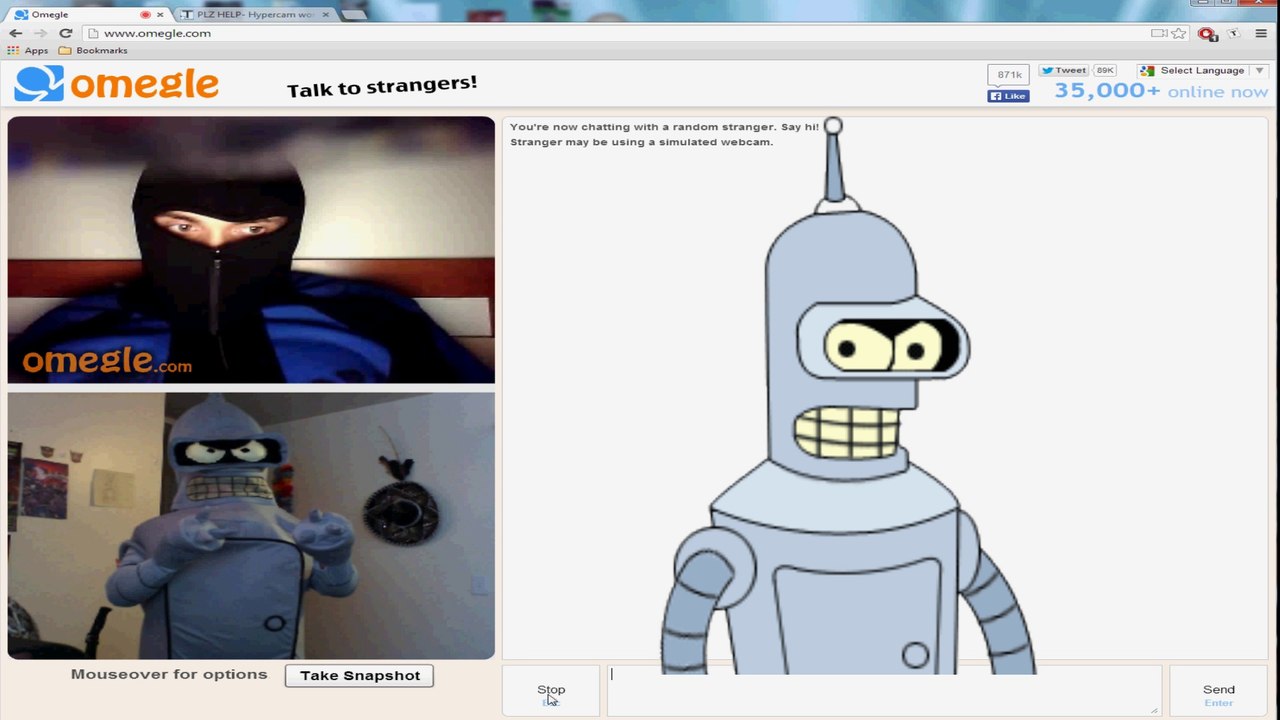1280x720 pixels.
Task: Click the browser Forward arrow
Action: point(40,33)
